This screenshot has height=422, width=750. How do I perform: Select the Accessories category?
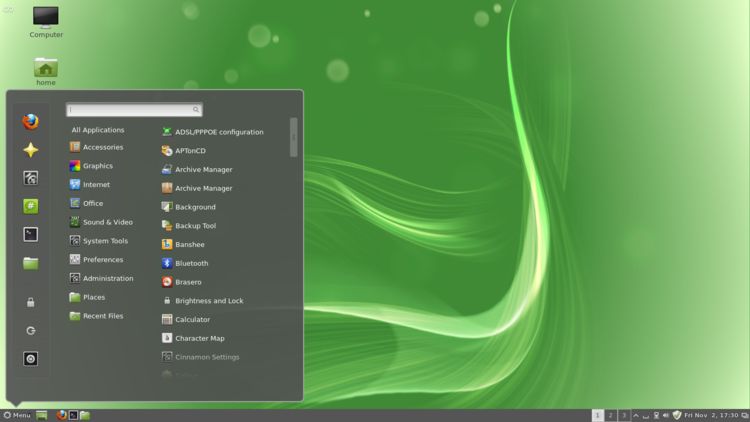[x=97, y=147]
